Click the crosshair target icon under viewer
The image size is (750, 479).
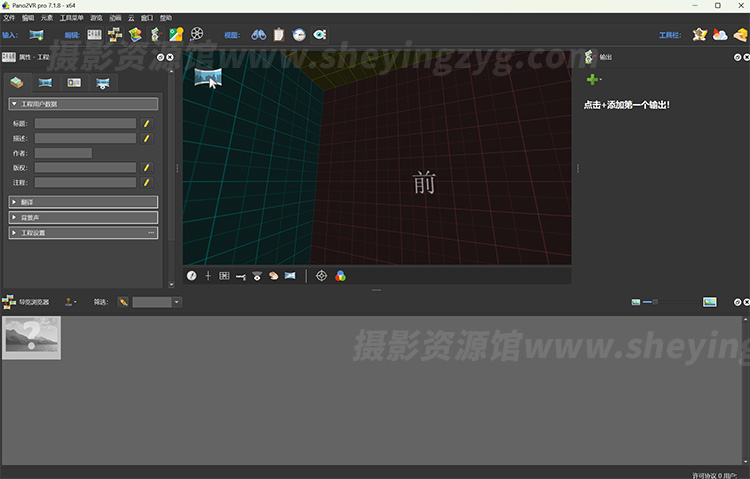(321, 276)
